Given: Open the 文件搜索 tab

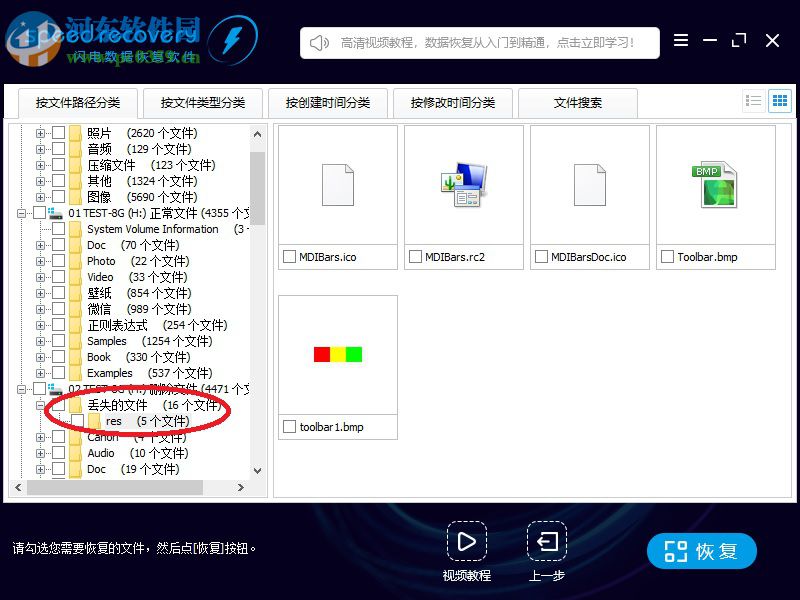Looking at the screenshot, I should (579, 102).
